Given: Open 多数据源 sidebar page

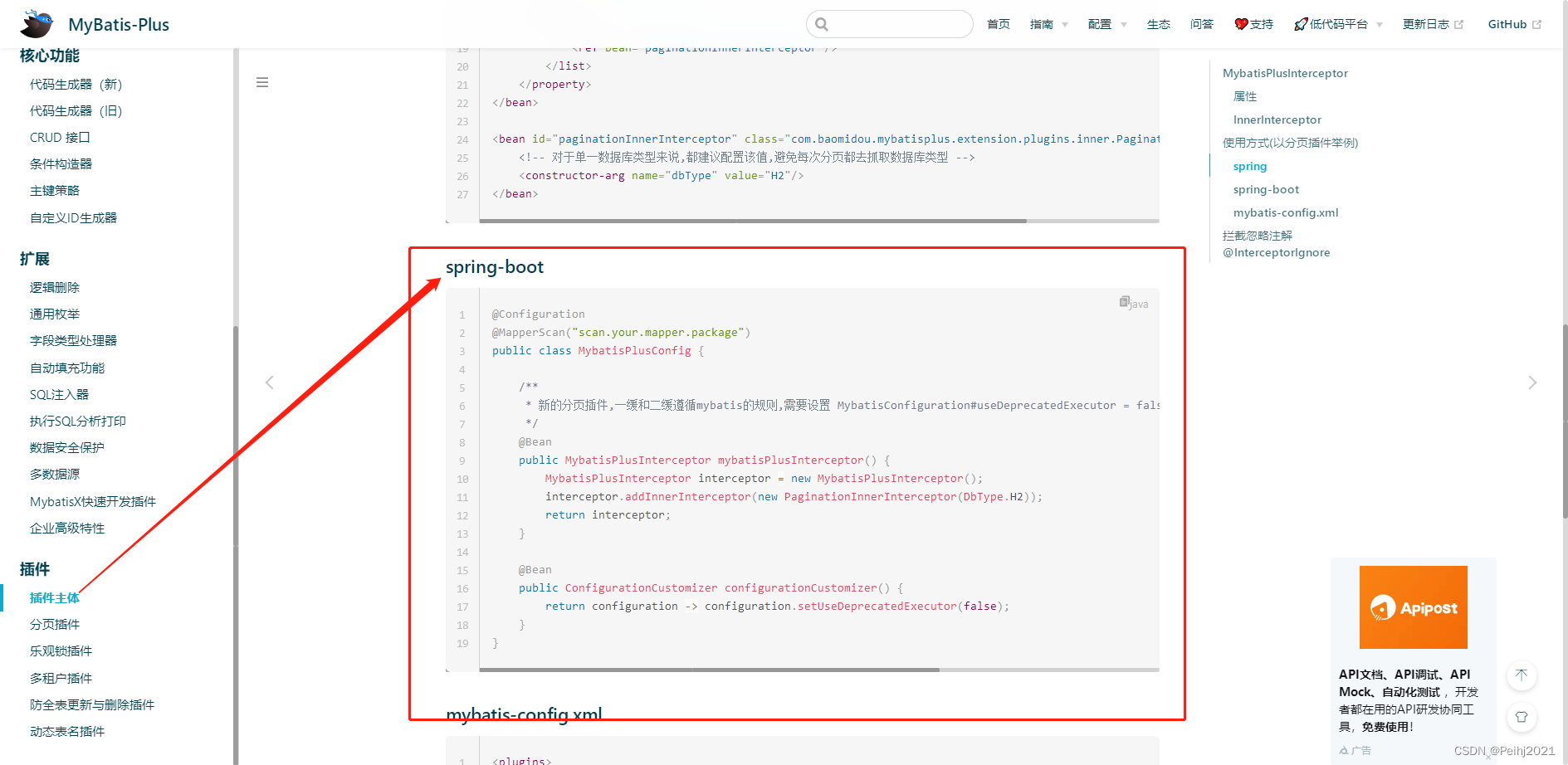Looking at the screenshot, I should pos(55,475).
